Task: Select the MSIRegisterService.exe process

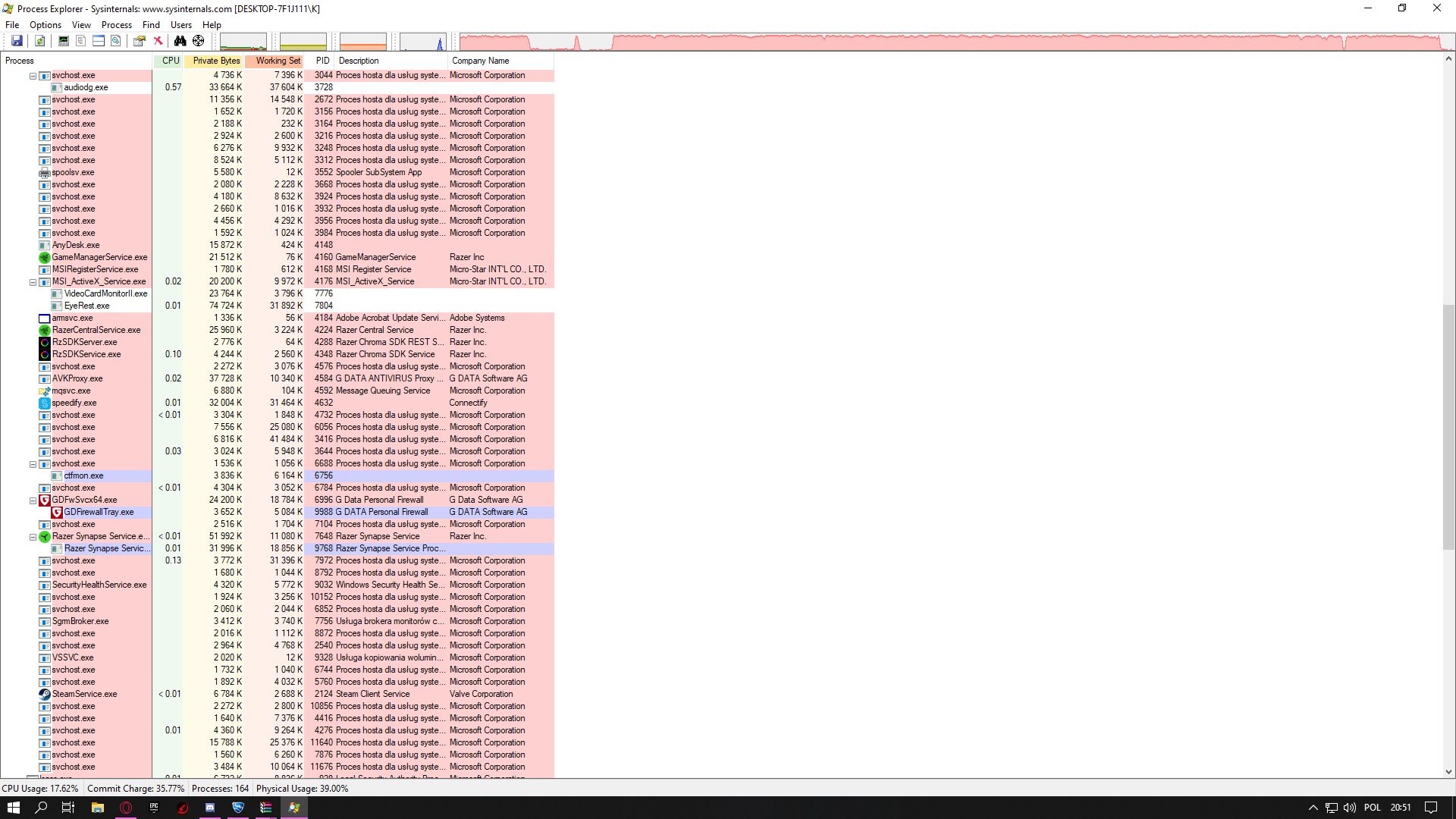Action: (95, 269)
